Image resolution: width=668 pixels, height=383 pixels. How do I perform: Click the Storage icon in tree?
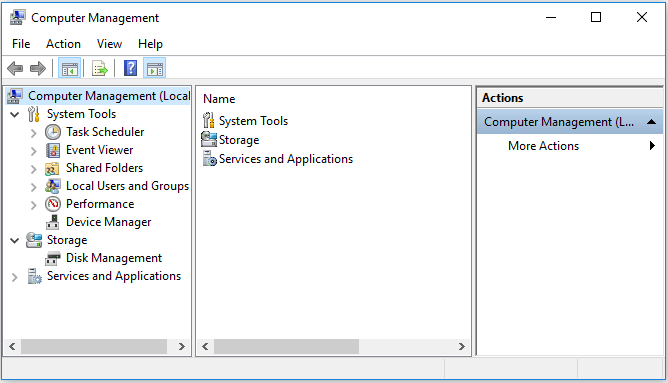click(34, 240)
